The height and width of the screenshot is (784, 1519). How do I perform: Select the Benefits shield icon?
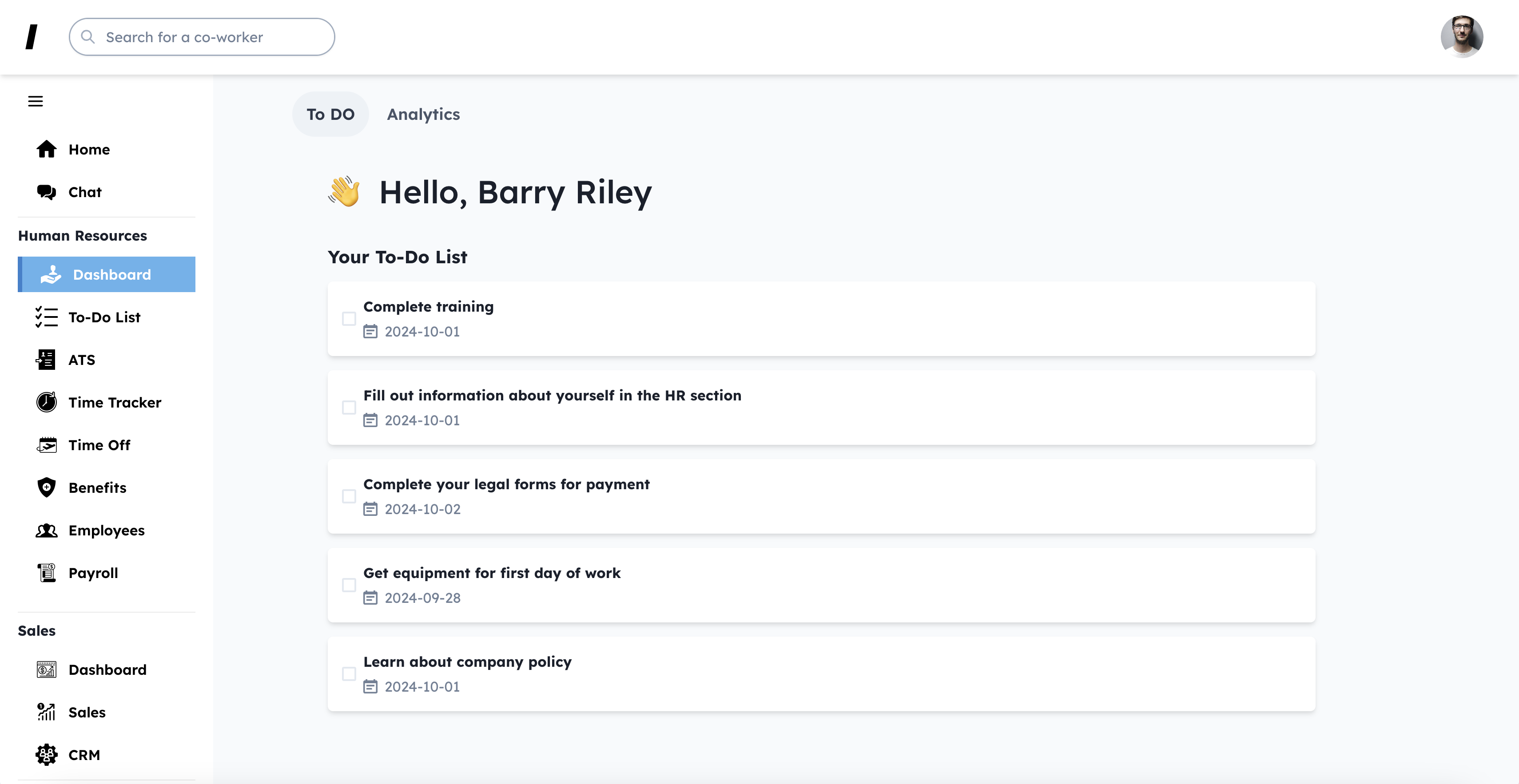47,487
